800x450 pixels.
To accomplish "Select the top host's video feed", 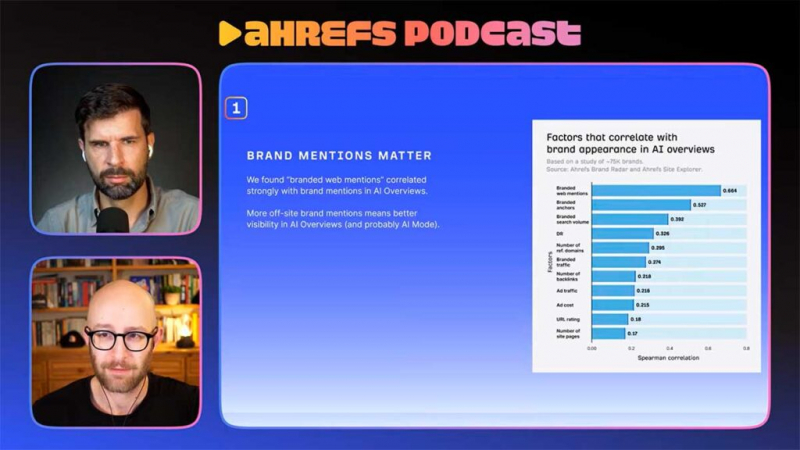I will pyautogui.click(x=116, y=149).
